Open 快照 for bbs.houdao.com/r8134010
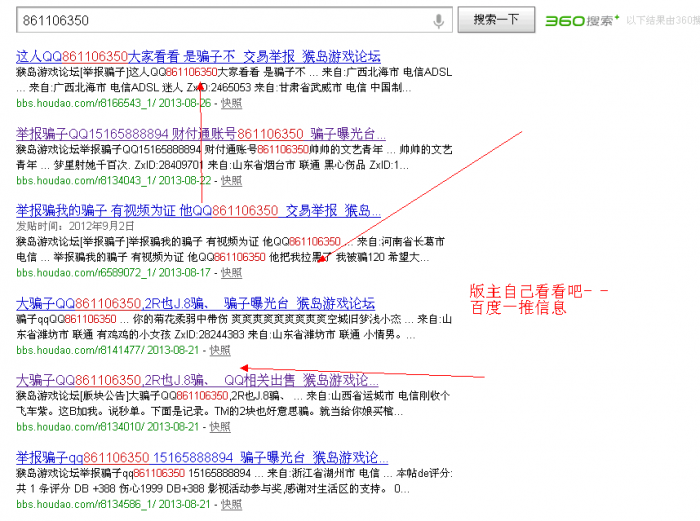The image size is (700, 521). coord(220,427)
